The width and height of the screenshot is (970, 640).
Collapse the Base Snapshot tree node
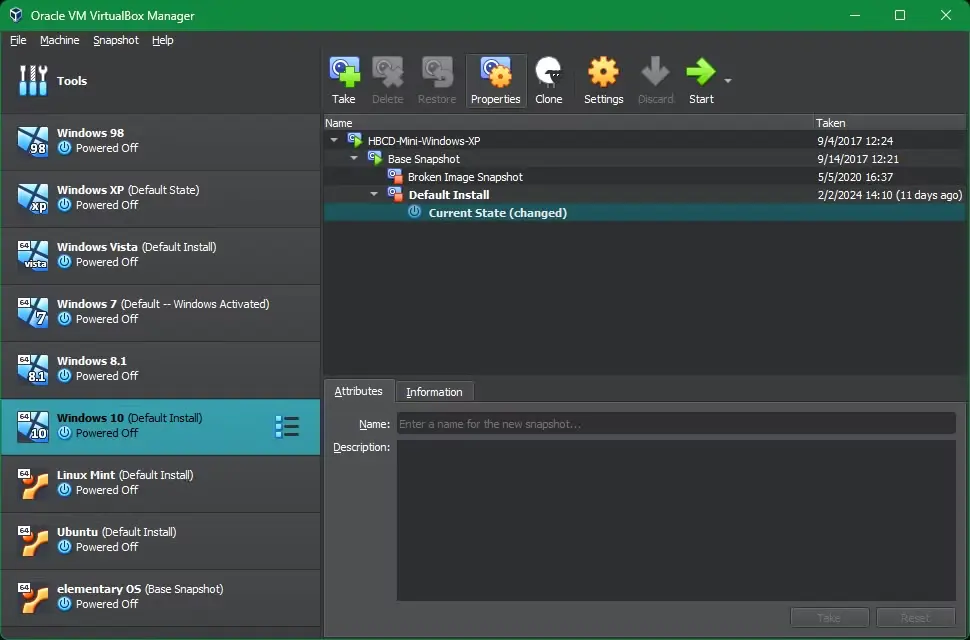click(x=354, y=158)
